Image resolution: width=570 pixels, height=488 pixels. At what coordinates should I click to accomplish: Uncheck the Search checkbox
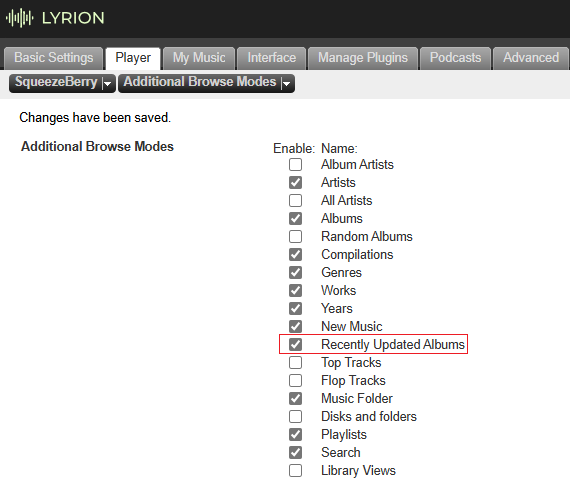click(296, 452)
